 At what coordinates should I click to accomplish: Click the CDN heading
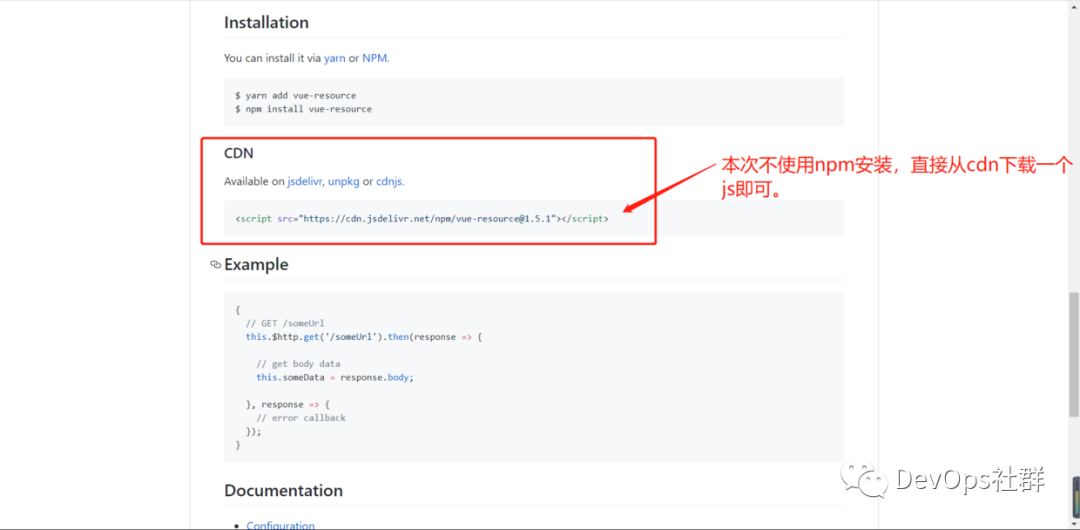click(x=239, y=154)
